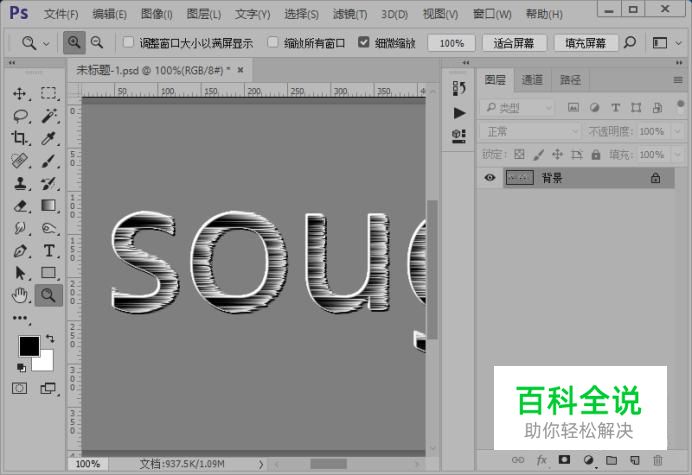Screen dimensions: 692x475
Task: Click the Fit Screen button
Action: coord(514,43)
